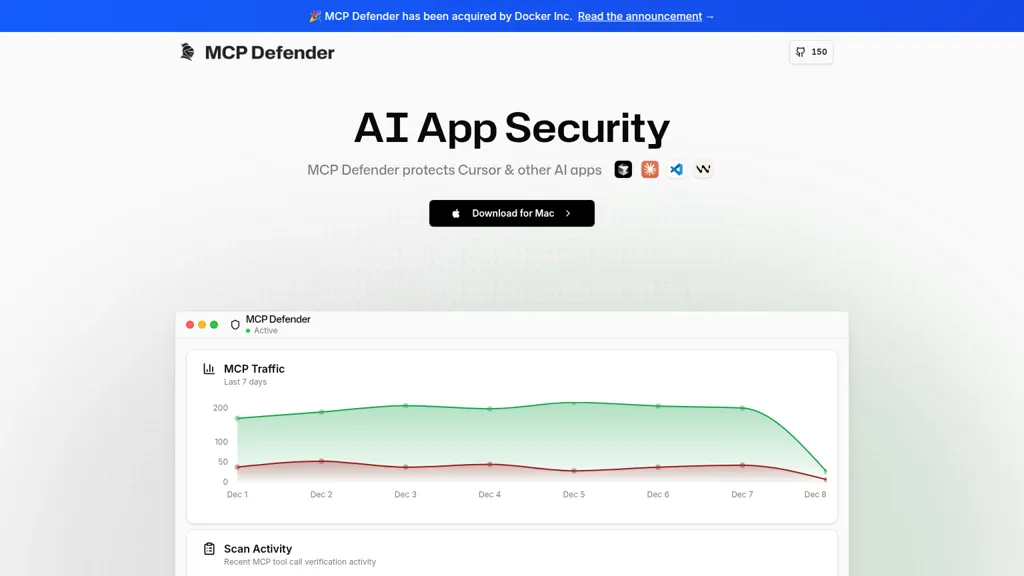Click the Dec 7 axis label
Screen dimensions: 1024x576
tap(743, 494)
